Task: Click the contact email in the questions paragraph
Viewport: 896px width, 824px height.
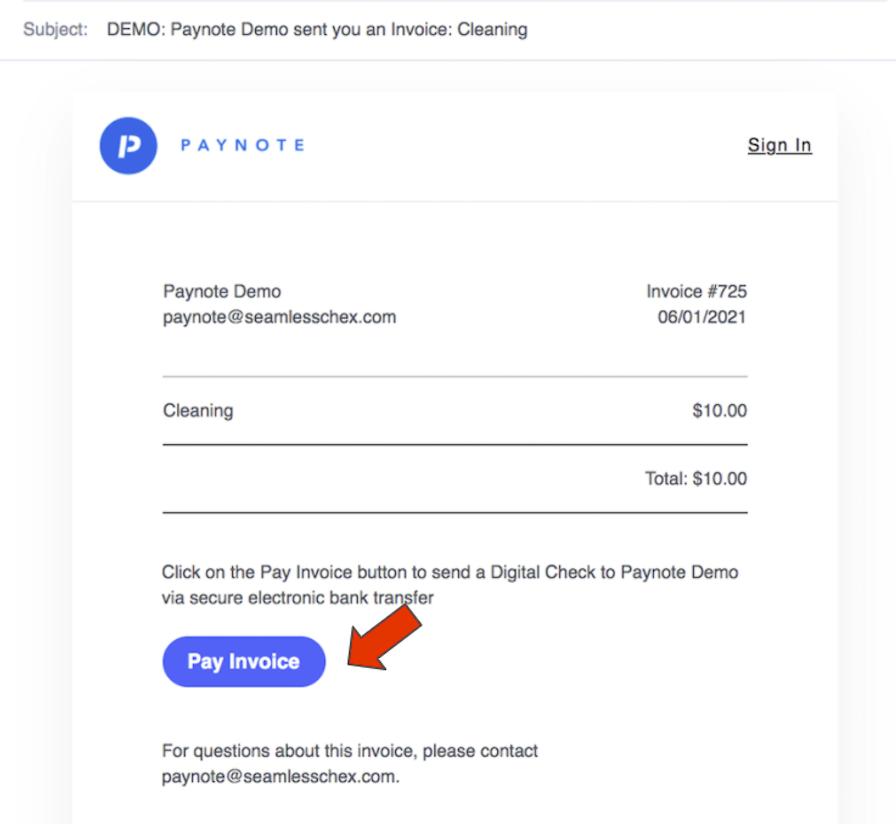Action: coord(281,777)
